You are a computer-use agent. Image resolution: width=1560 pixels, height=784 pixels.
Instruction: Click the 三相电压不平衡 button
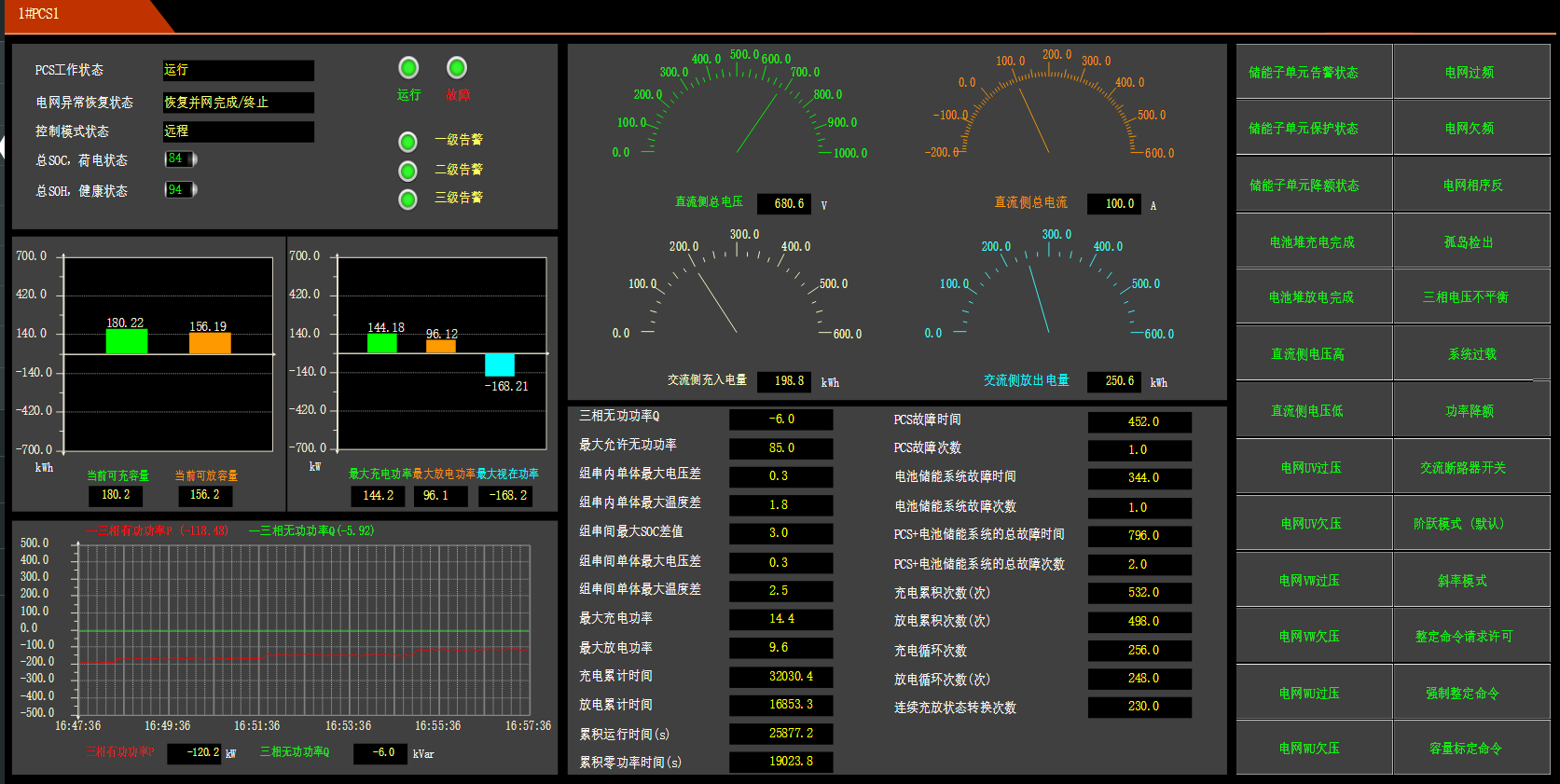1471,297
